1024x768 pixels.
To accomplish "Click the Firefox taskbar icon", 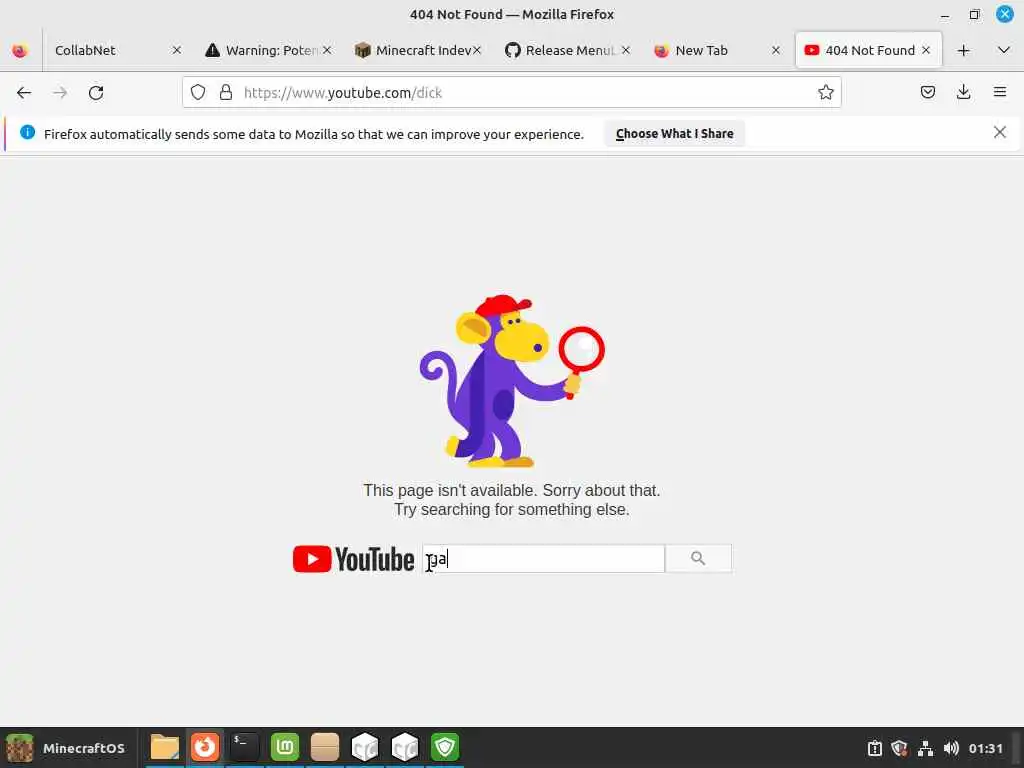I will pyautogui.click(x=205, y=747).
